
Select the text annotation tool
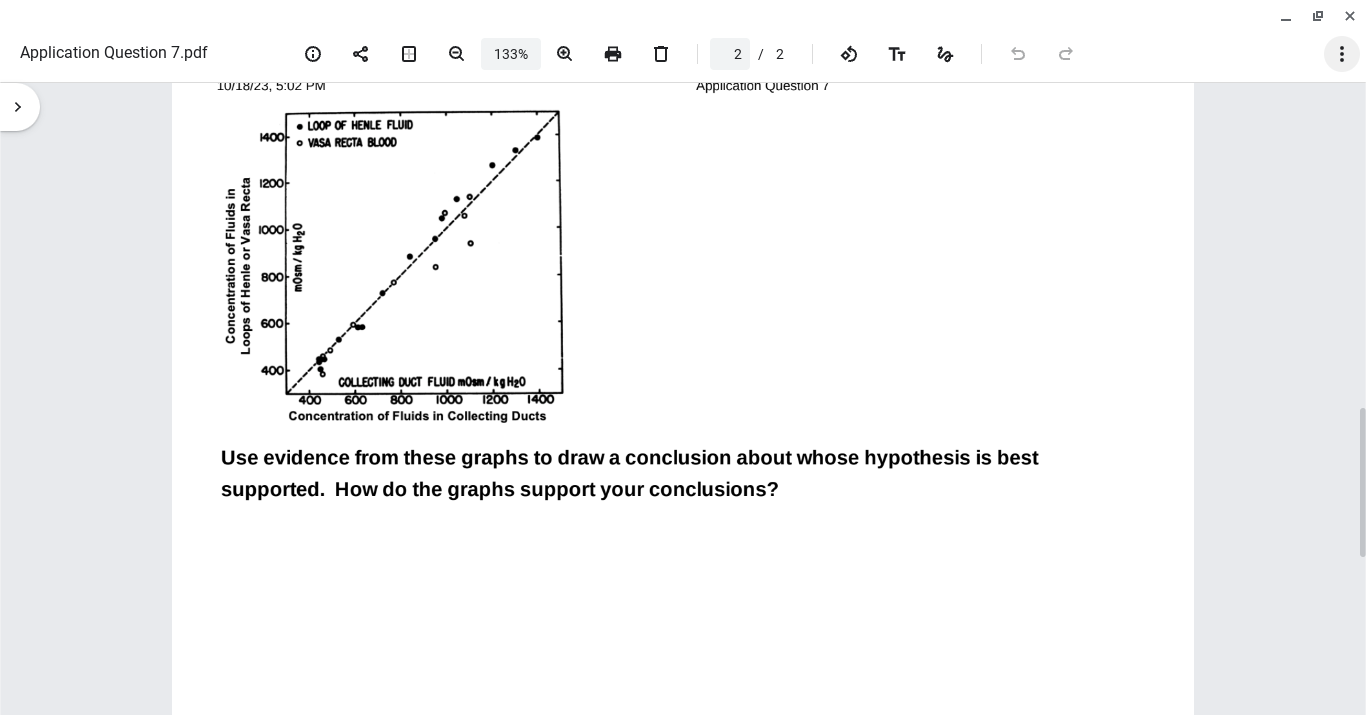pyautogui.click(x=897, y=54)
